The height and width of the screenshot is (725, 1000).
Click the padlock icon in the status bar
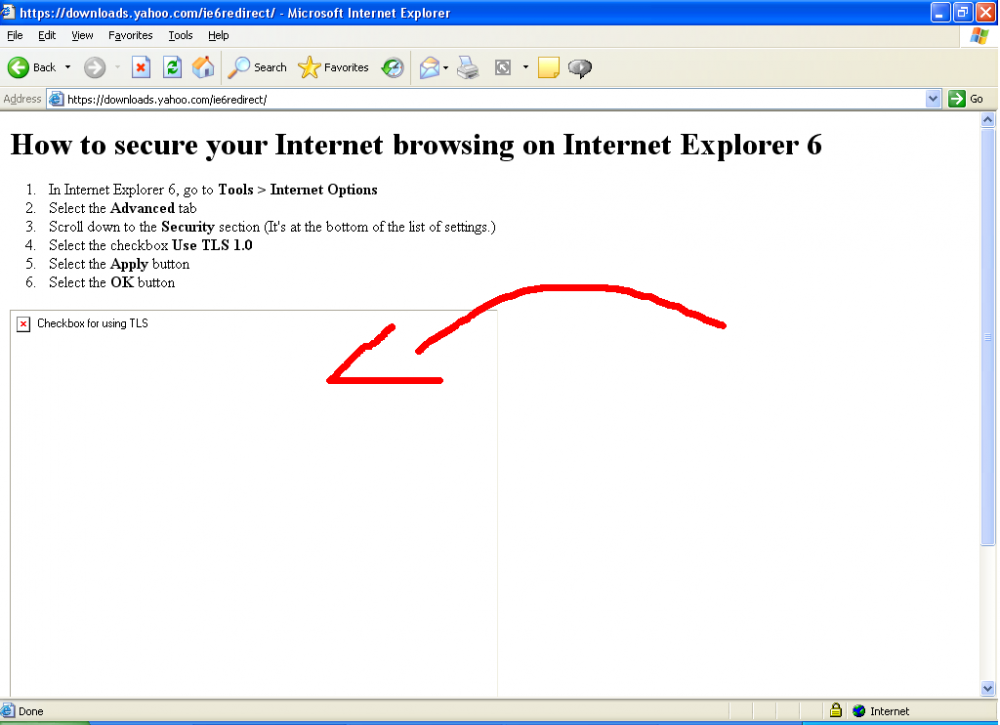[835, 710]
